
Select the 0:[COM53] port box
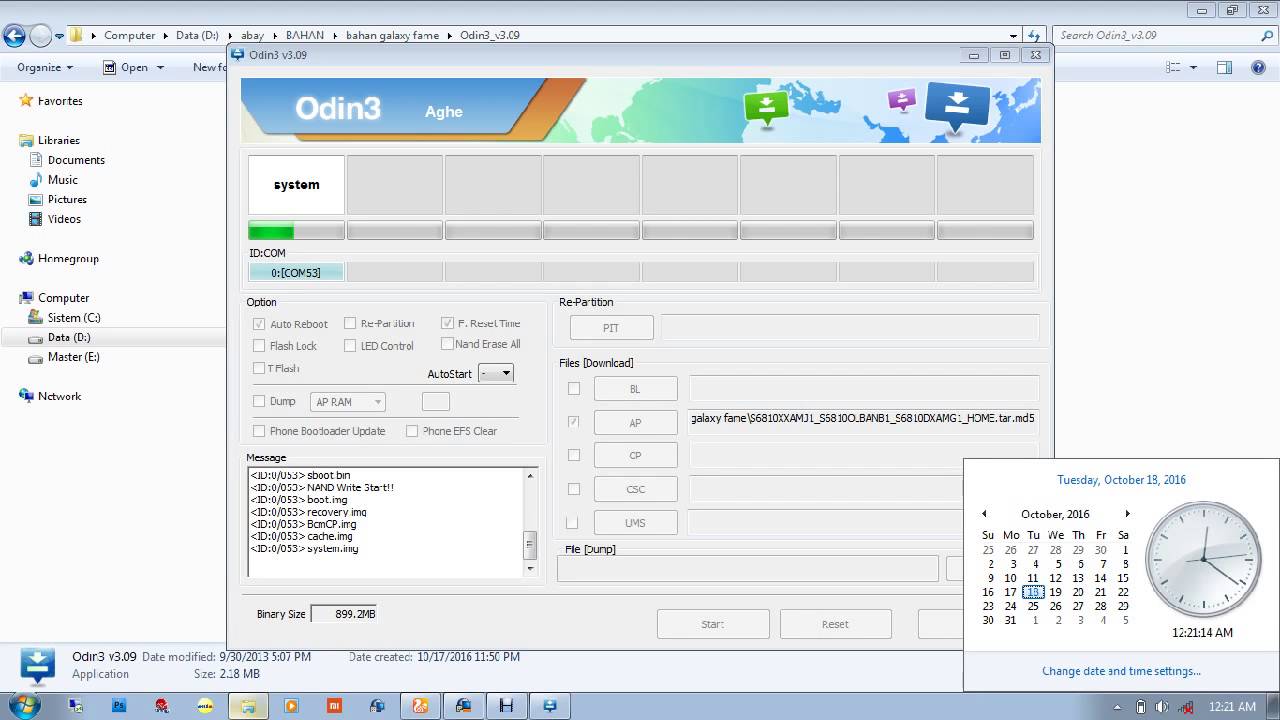296,272
